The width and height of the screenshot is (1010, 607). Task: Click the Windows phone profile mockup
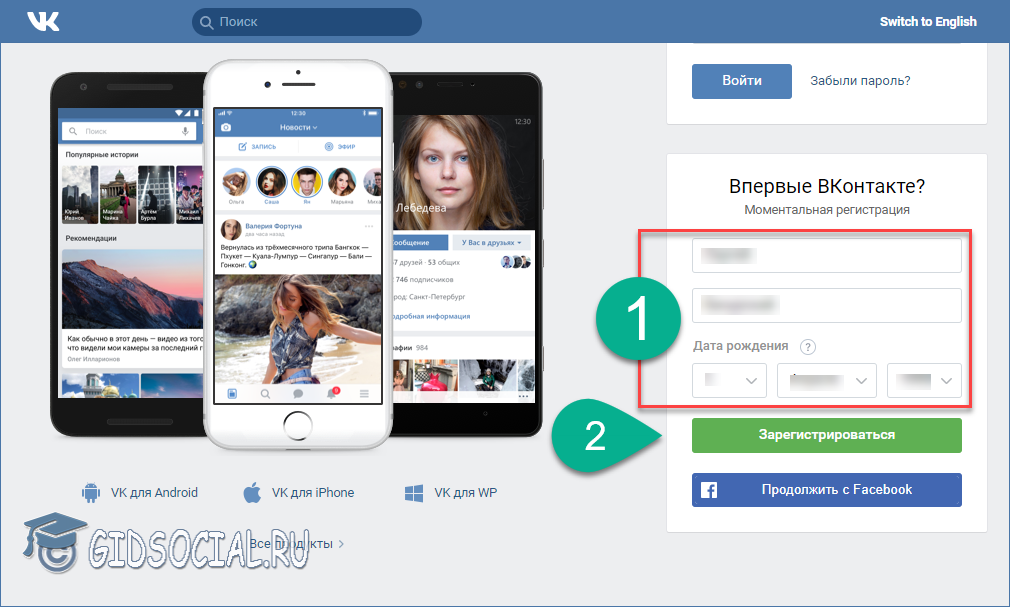(466, 255)
